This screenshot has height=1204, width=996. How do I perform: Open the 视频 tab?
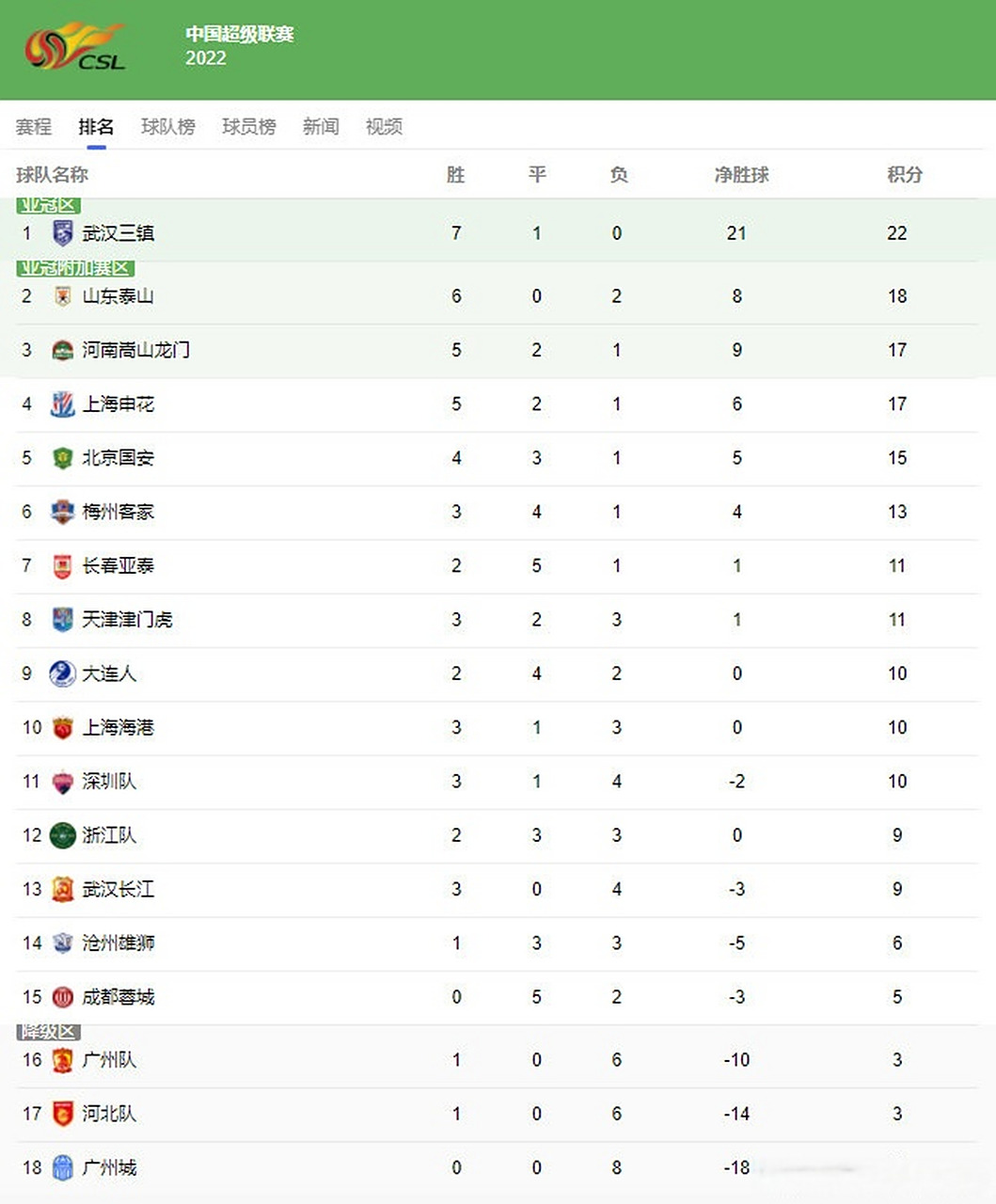[384, 127]
